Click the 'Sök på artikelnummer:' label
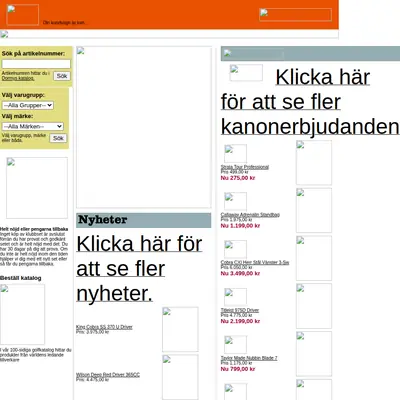Image resolution: width=400 pixels, height=400 pixels. click(33, 53)
